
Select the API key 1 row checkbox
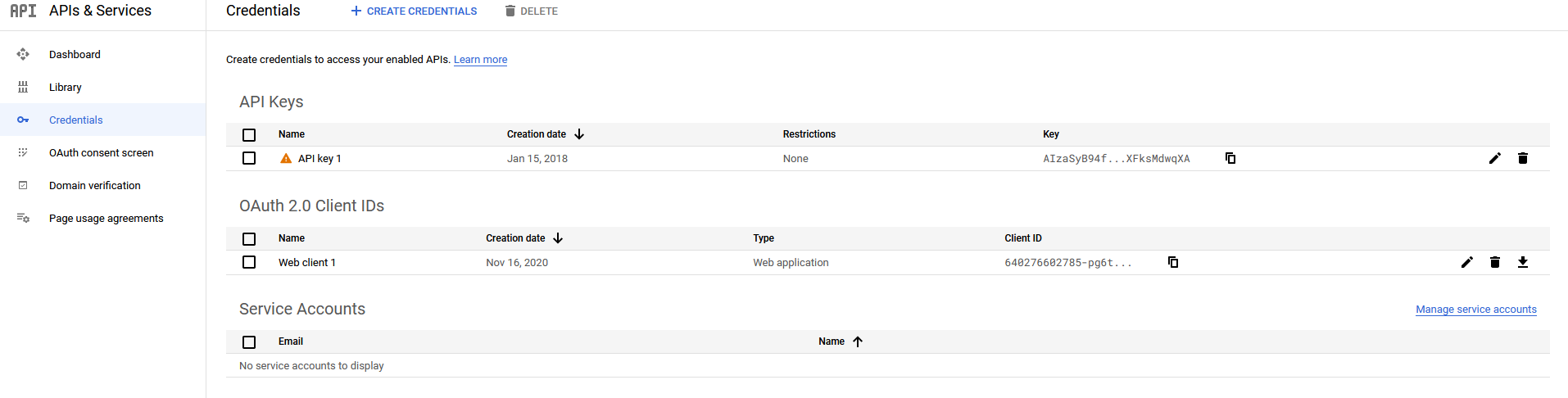(x=249, y=158)
